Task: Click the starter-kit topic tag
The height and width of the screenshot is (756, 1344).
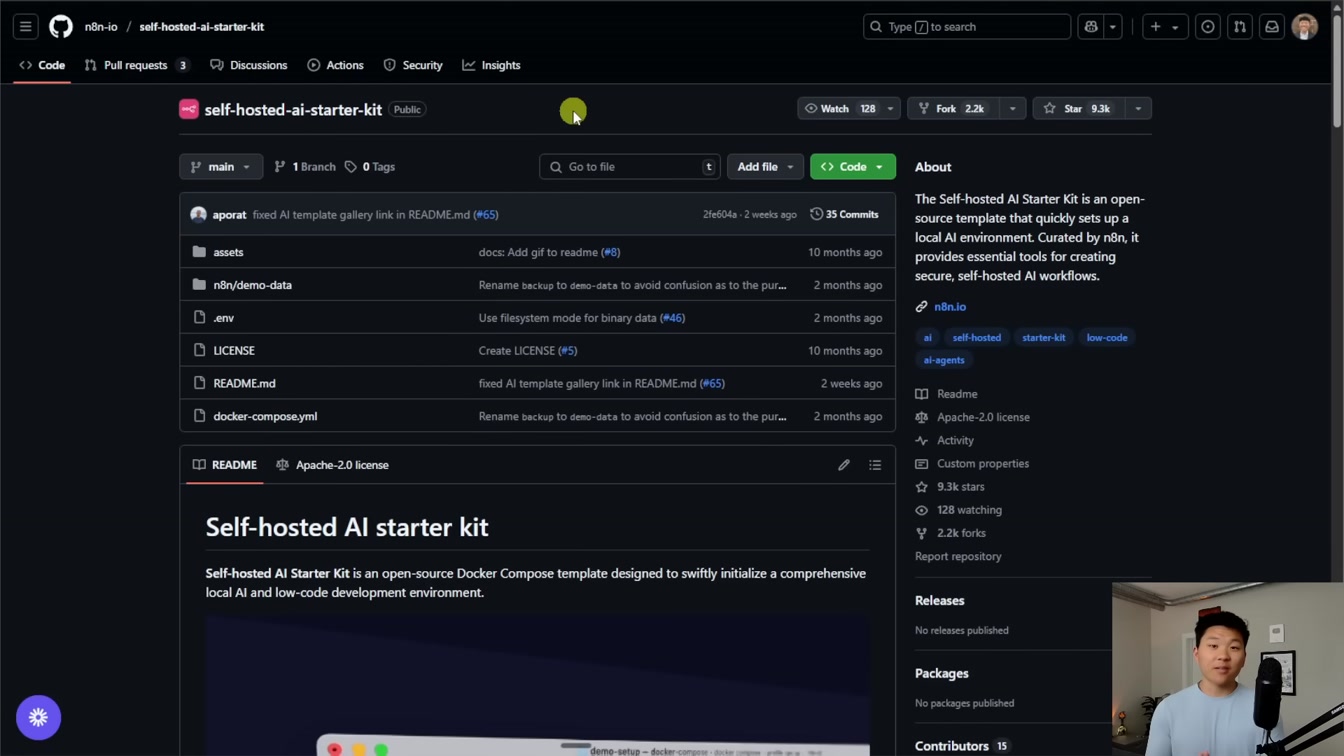Action: click(x=1044, y=338)
